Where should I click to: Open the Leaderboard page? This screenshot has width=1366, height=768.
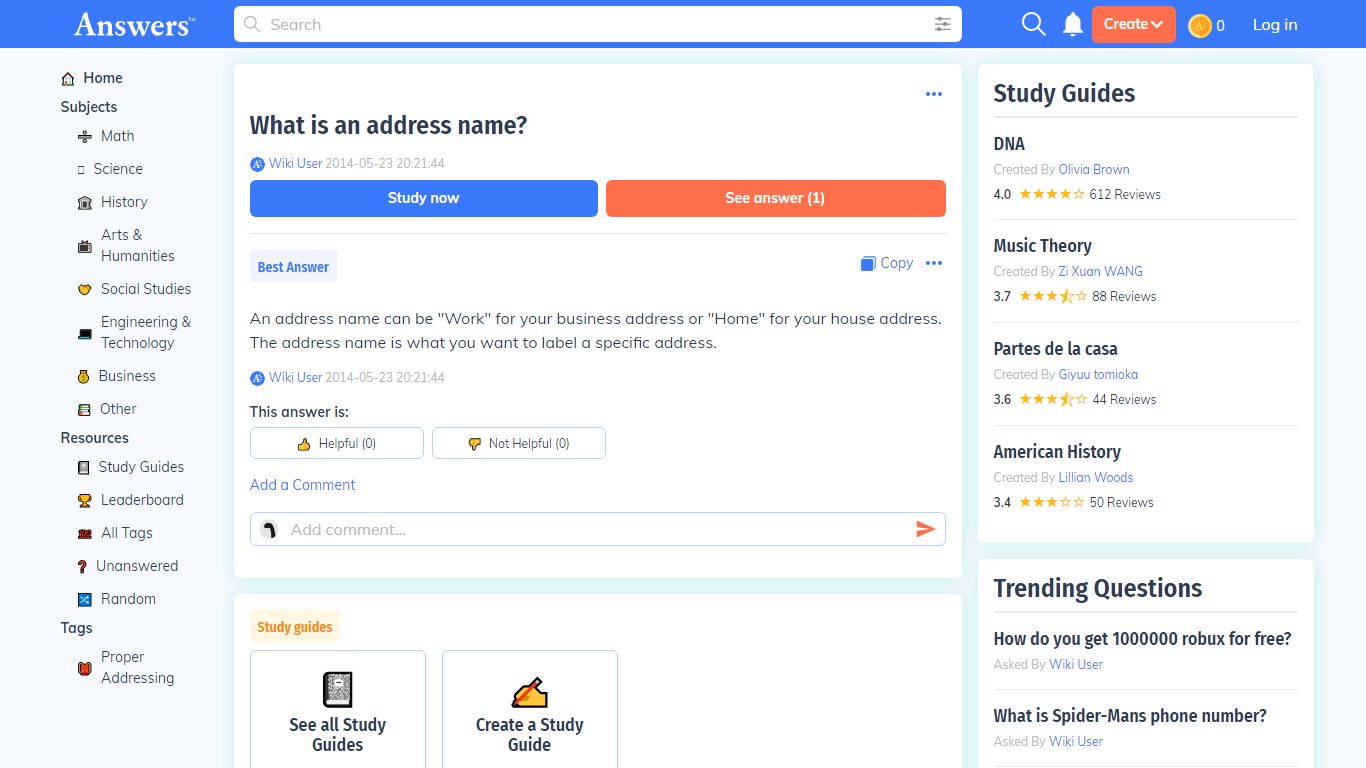(142, 500)
